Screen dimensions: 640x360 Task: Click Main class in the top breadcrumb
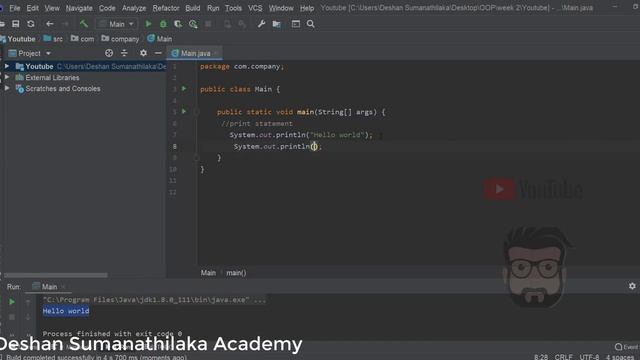[160, 39]
